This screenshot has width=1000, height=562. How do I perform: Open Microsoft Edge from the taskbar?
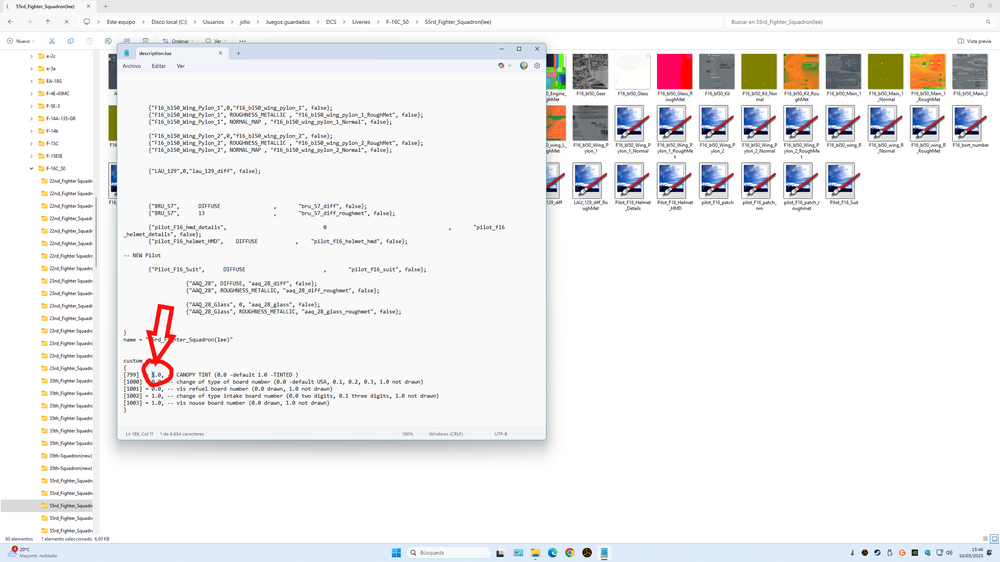(552, 552)
